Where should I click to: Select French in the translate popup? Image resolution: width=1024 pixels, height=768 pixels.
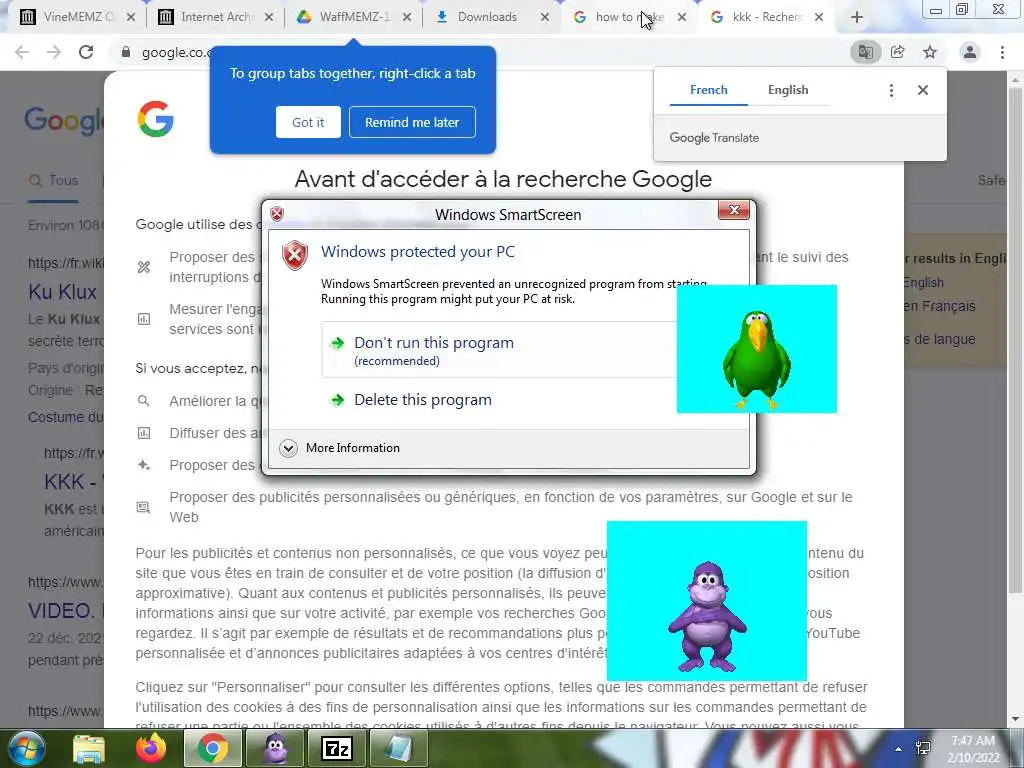point(709,90)
